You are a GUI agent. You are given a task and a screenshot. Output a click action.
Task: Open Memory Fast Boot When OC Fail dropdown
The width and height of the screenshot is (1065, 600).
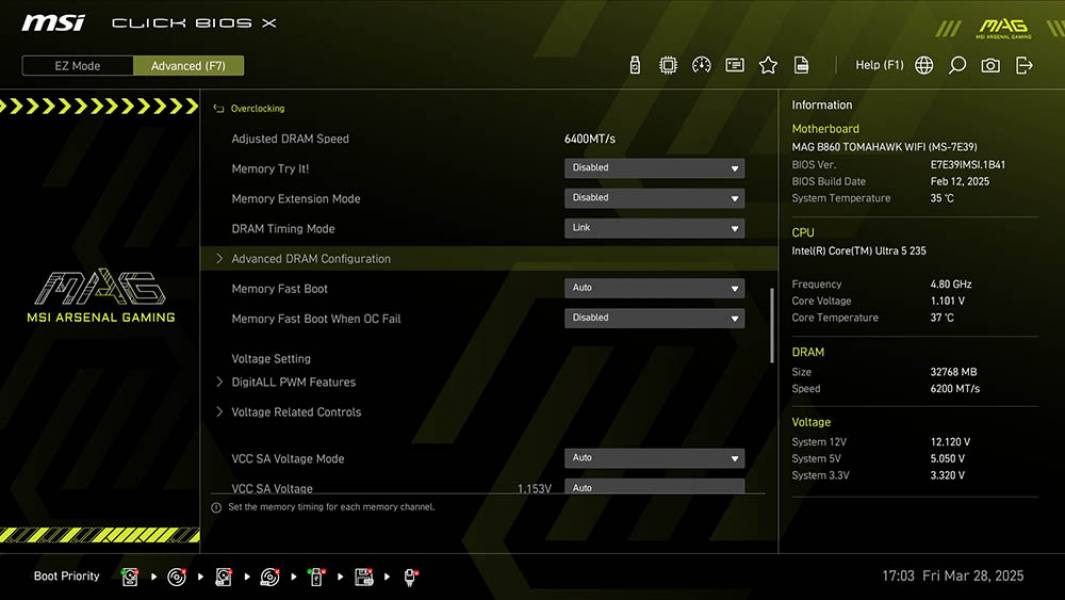click(654, 318)
